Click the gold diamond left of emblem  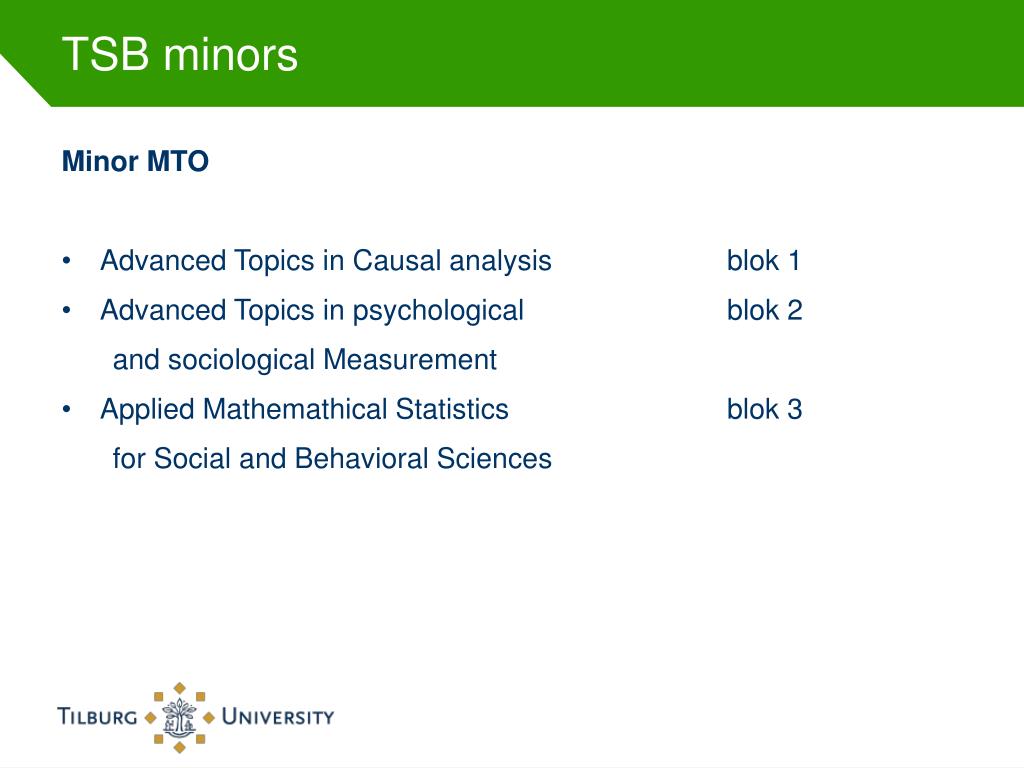150,718
